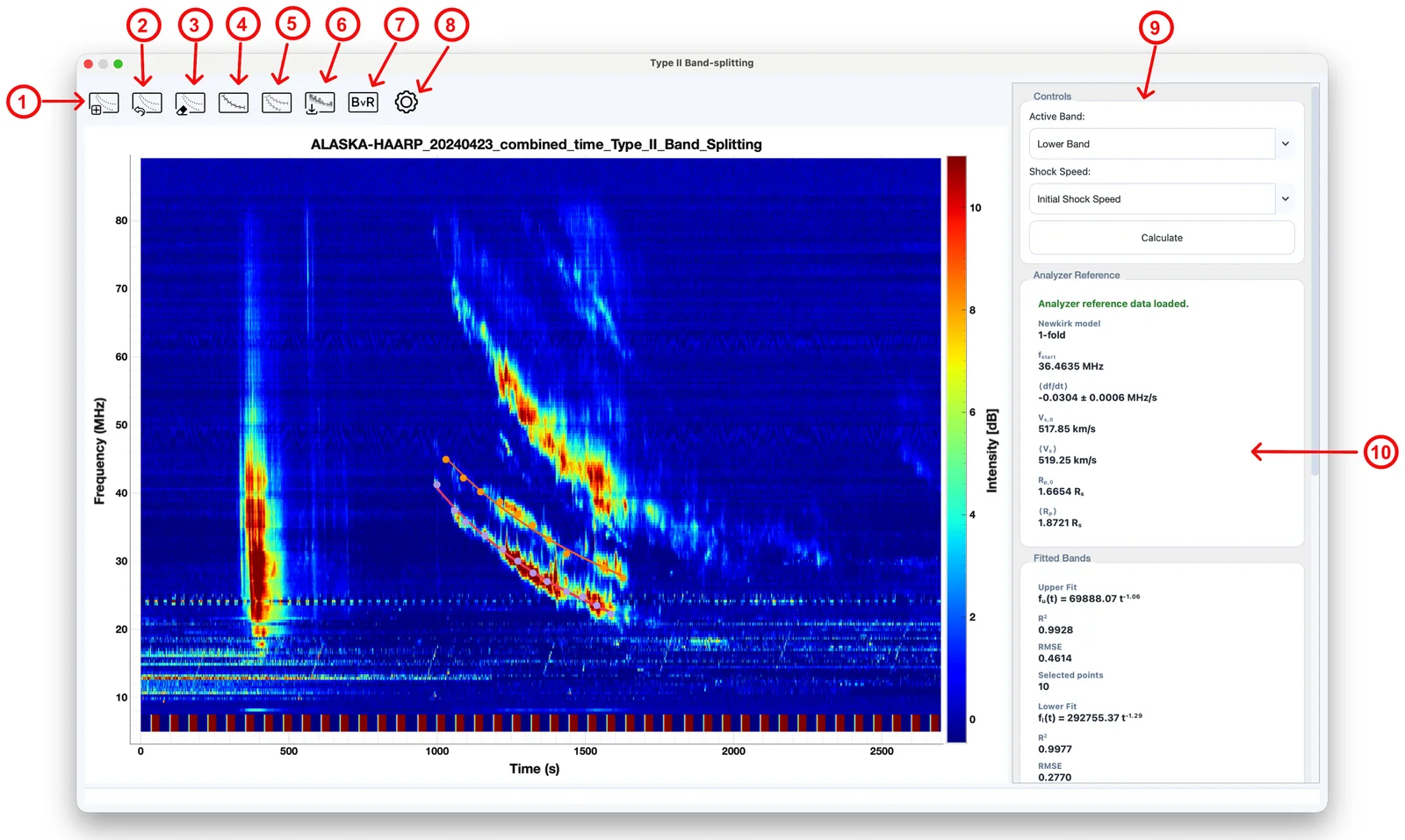Viewport: 1405px width, 840px height.
Task: Open the Shock Speed combo box
Action: coord(1161,199)
